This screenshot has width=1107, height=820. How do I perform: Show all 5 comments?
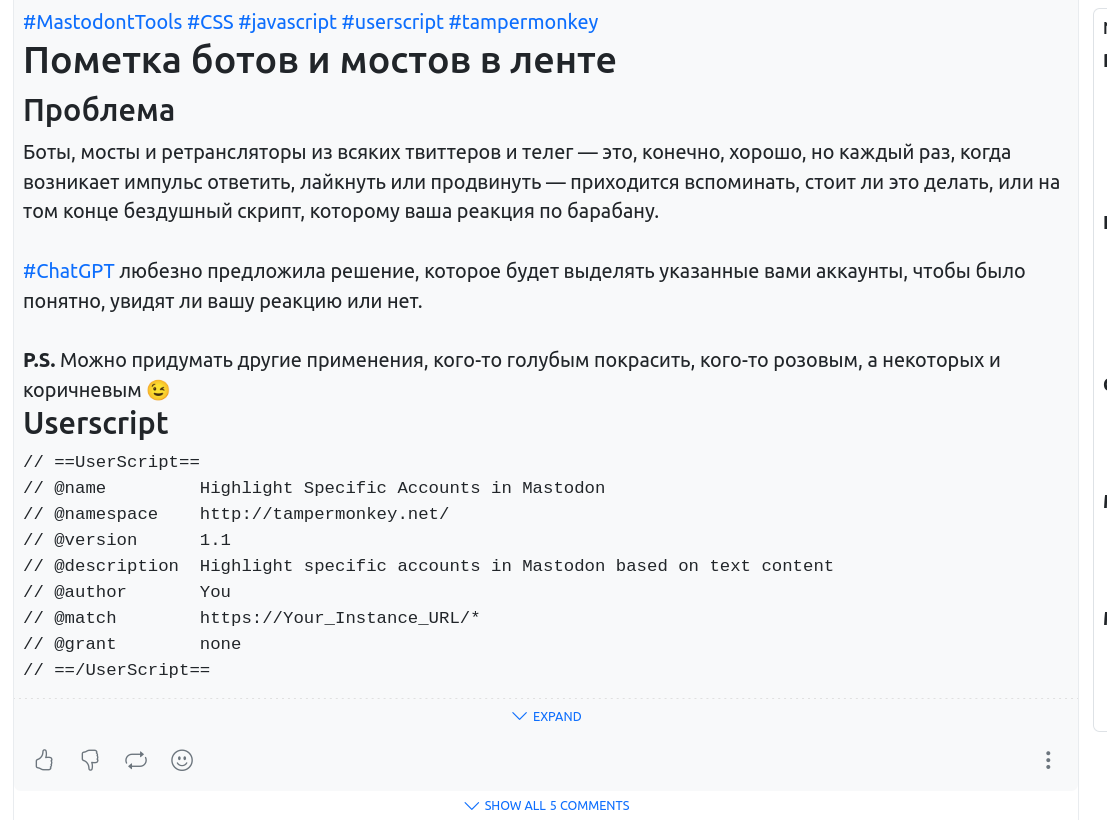coord(546,805)
